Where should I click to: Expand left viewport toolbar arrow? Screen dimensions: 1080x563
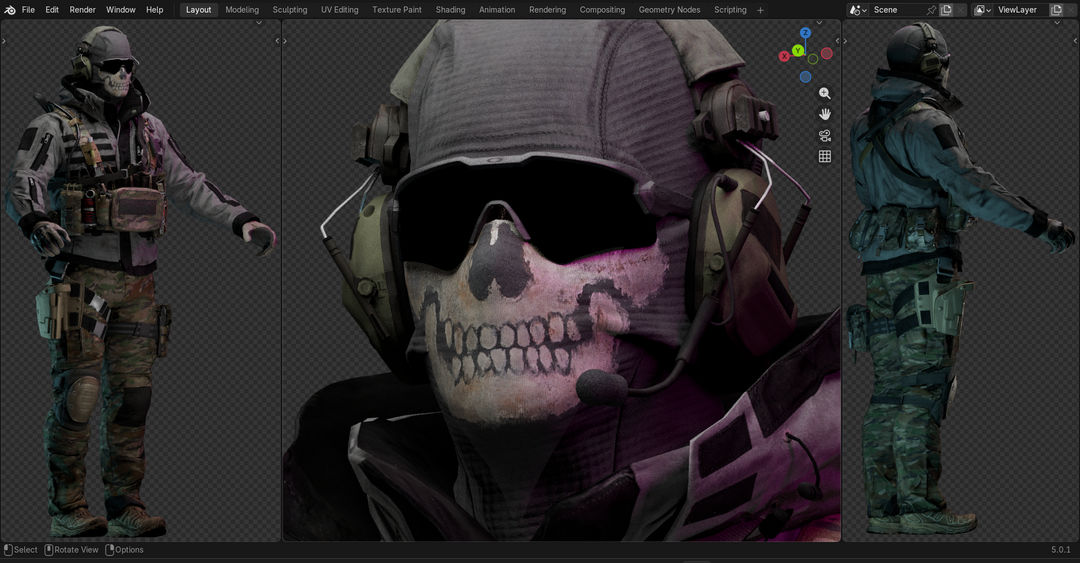pos(3,41)
